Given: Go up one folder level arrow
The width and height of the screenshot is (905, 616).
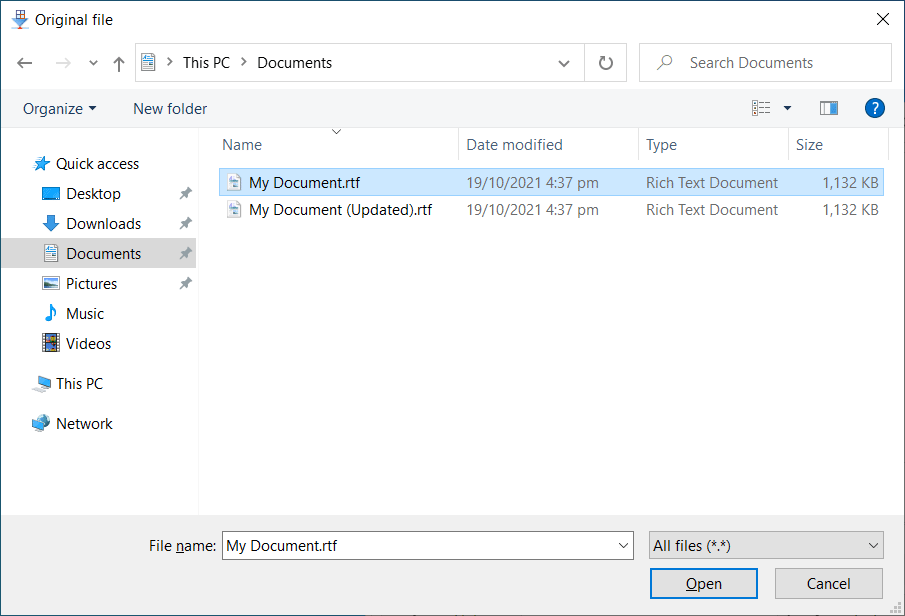Looking at the screenshot, I should (x=119, y=64).
